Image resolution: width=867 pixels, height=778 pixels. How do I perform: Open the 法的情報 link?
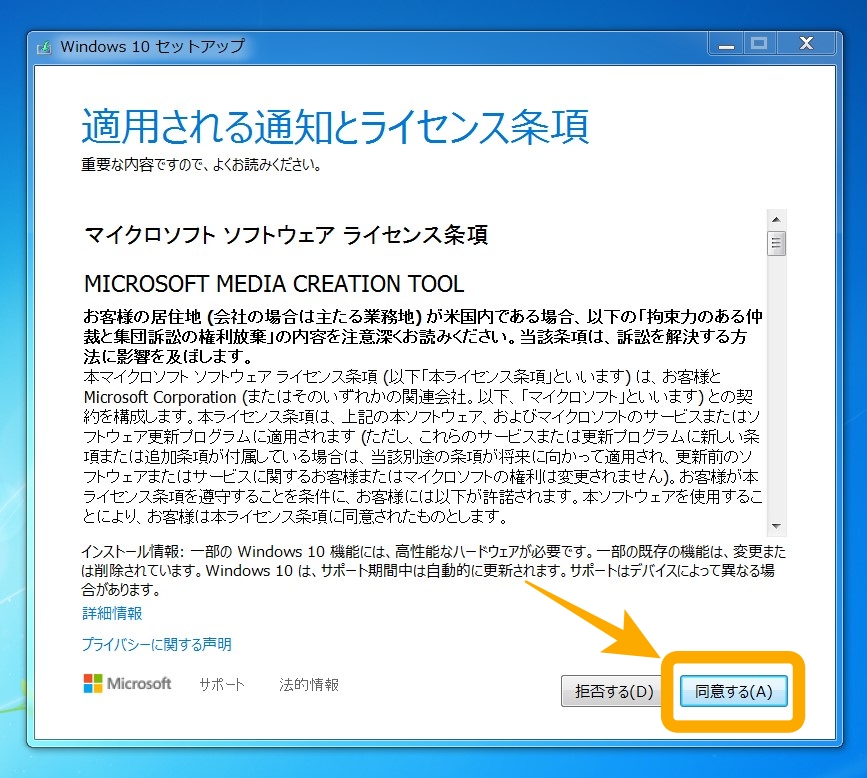point(311,685)
